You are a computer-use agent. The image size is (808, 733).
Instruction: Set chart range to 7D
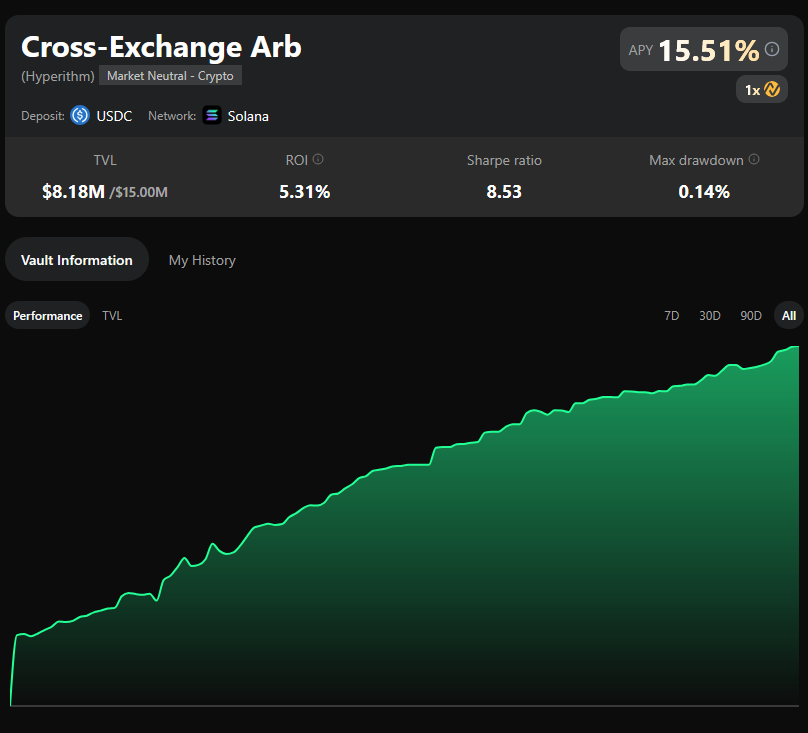click(671, 315)
